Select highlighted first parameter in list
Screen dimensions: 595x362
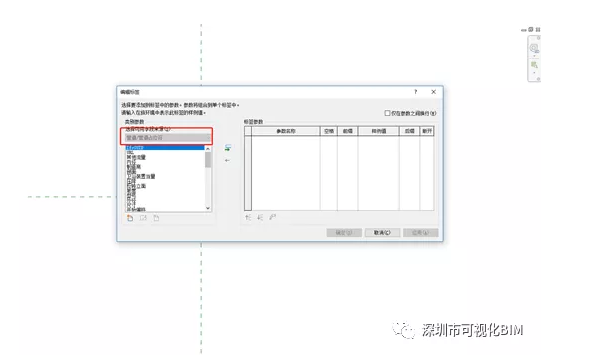[x=165, y=148]
